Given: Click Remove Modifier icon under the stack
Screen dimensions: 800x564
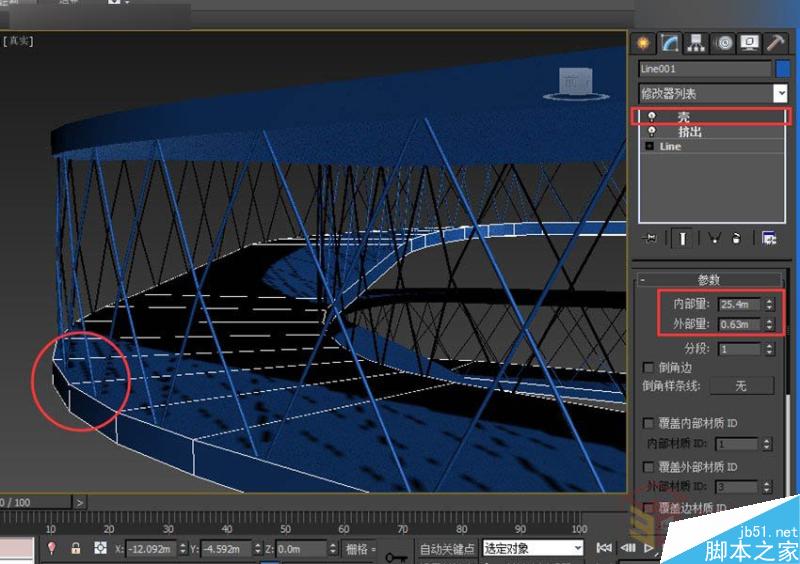Looking at the screenshot, I should click(x=736, y=238).
